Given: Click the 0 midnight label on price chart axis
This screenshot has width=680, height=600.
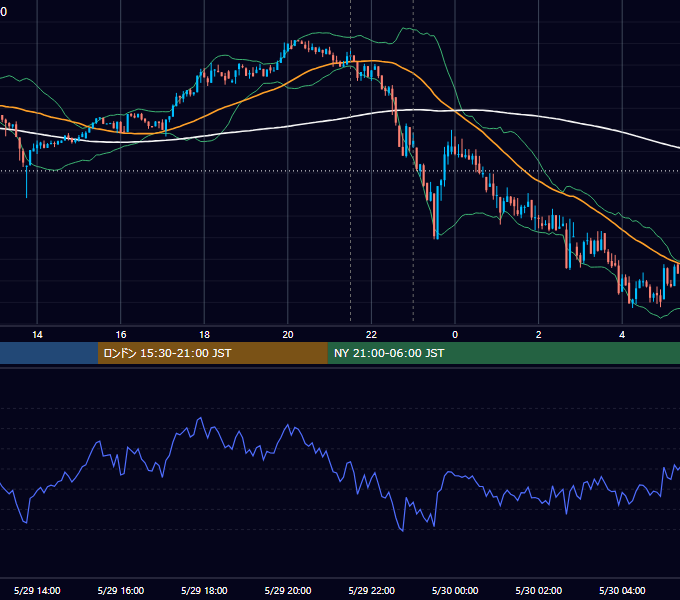Looking at the screenshot, I should pyautogui.click(x=455, y=335).
